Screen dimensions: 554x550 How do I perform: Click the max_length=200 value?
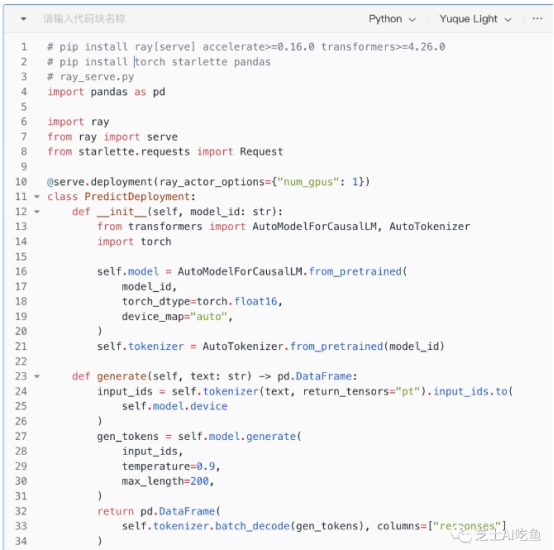[x=200, y=481]
